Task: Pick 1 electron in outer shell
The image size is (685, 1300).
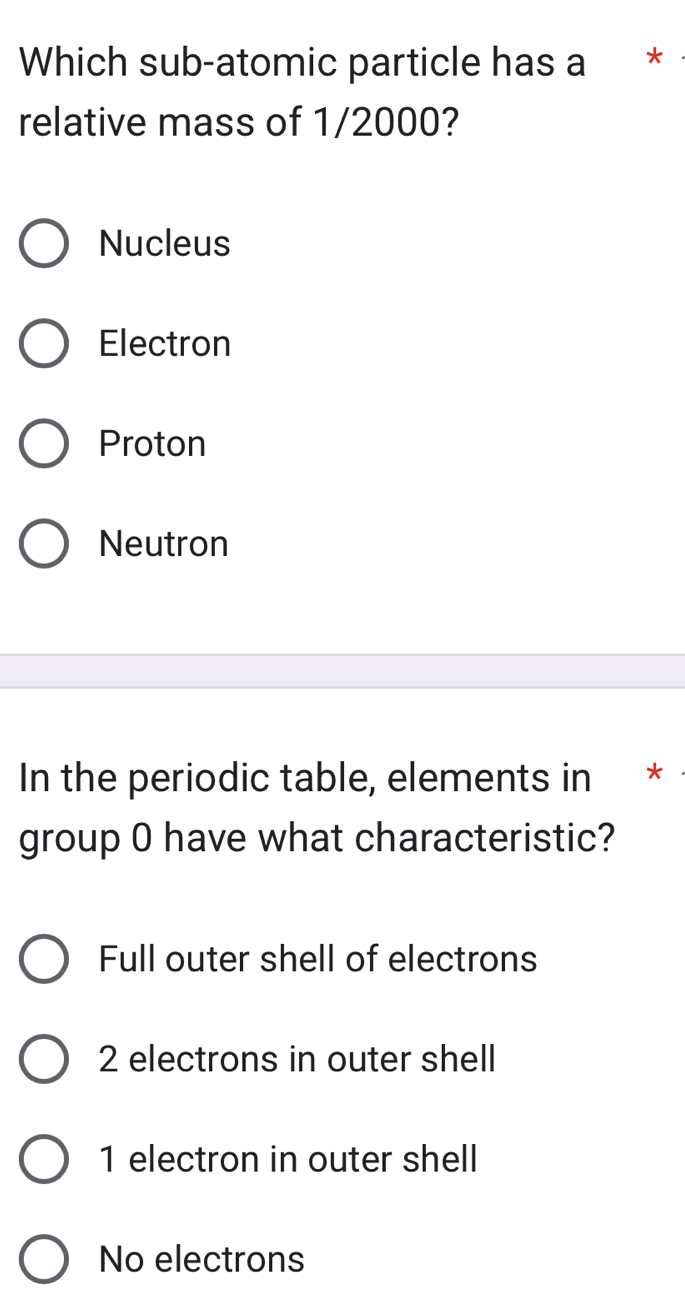Action: (44, 1159)
